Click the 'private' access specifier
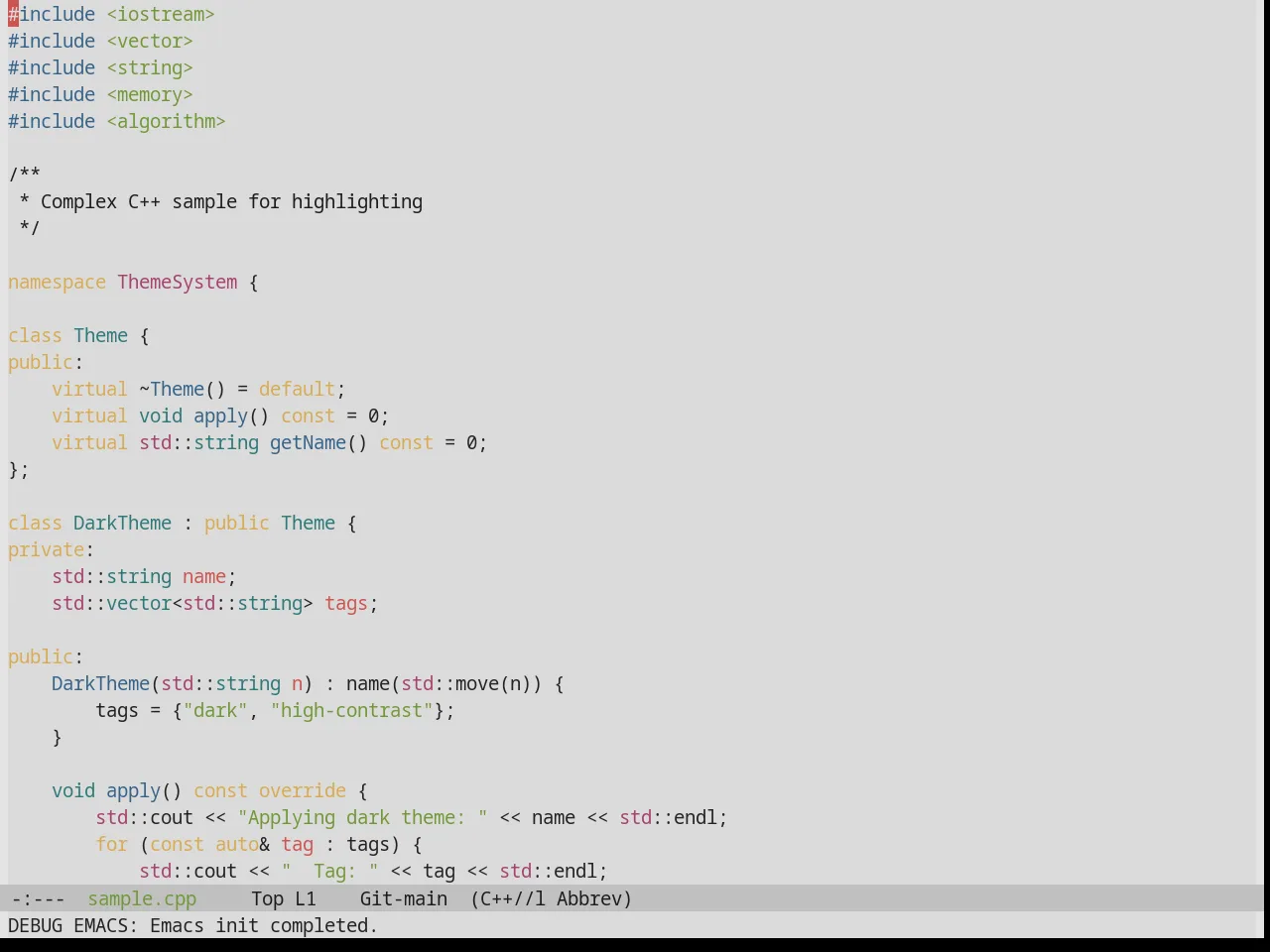Image resolution: width=1270 pixels, height=952 pixels. (46, 549)
